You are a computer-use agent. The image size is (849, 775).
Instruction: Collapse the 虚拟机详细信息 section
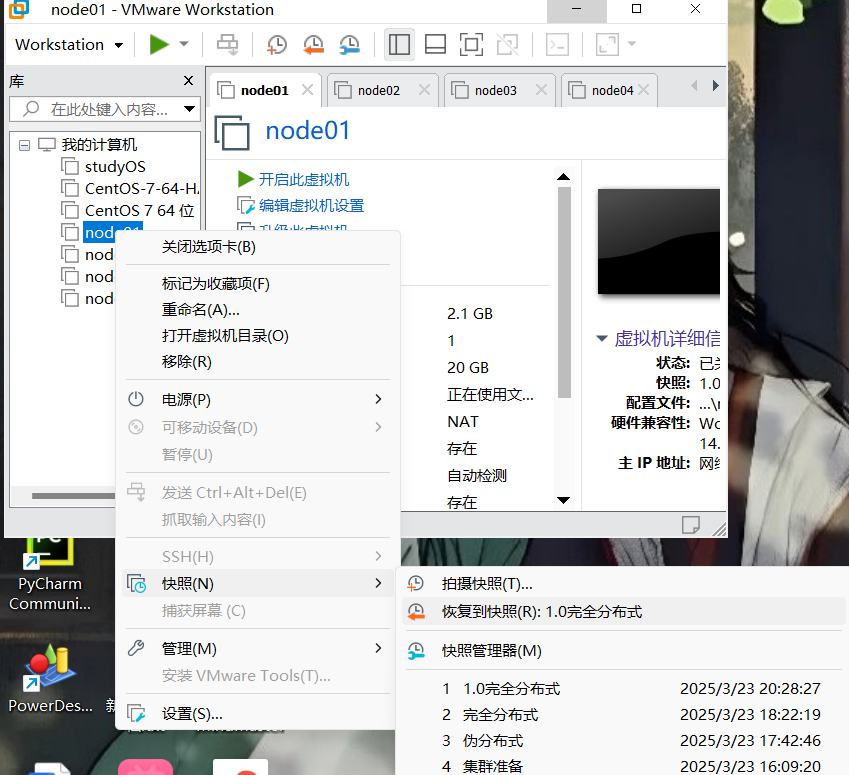602,338
